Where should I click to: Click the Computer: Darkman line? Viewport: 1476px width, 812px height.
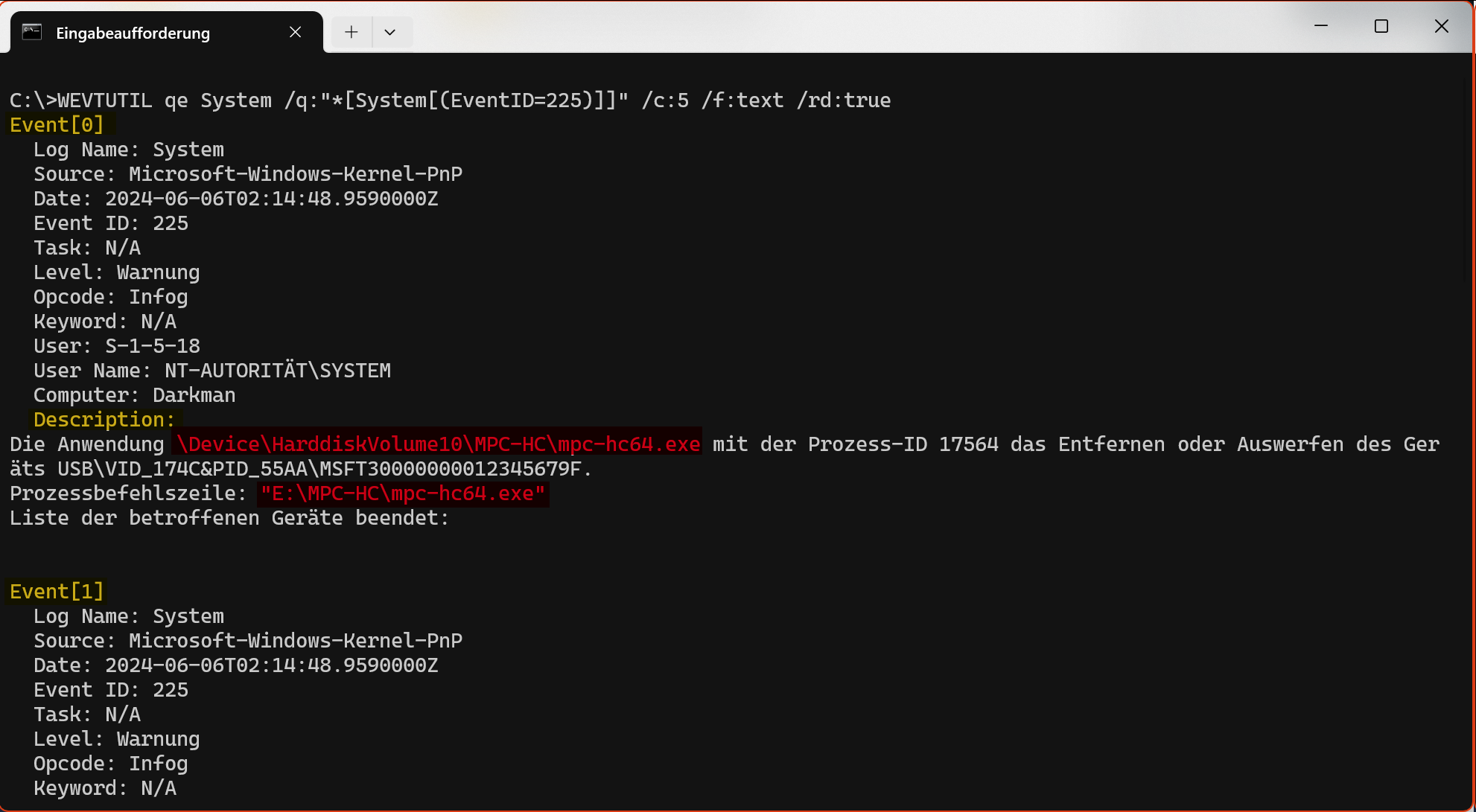point(135,395)
